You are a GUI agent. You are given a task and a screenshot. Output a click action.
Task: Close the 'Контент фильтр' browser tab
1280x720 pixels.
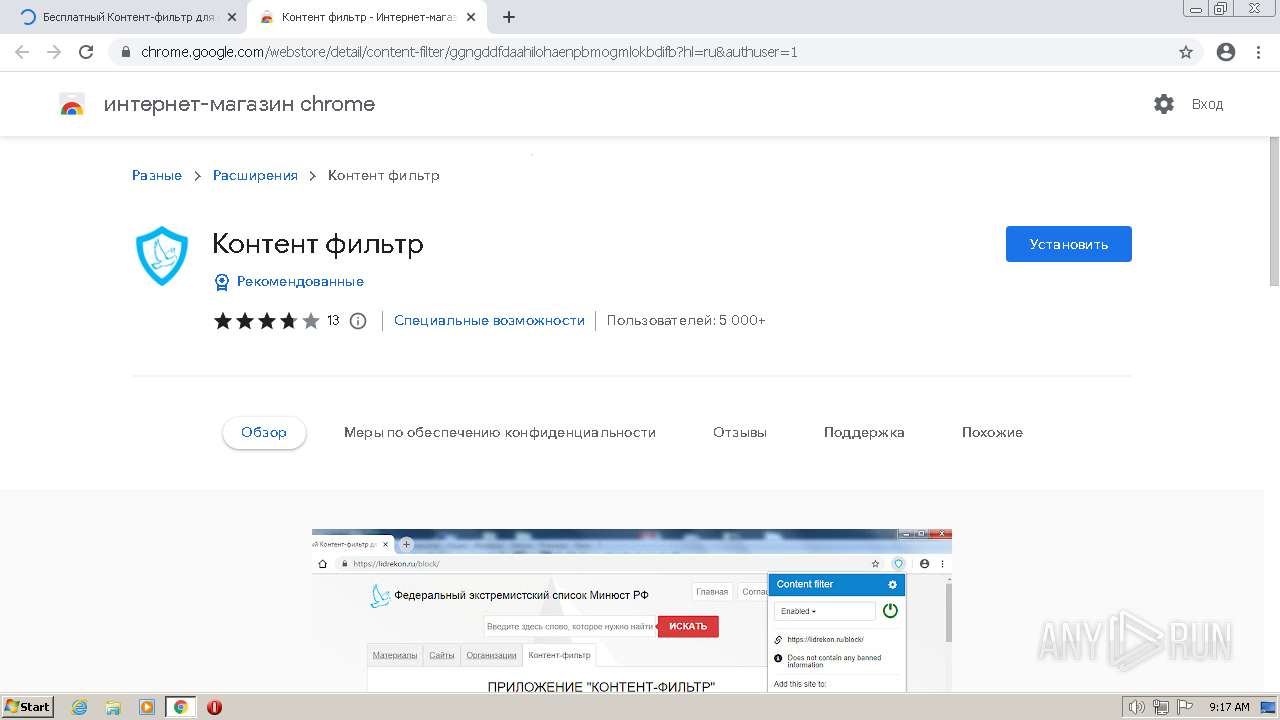click(x=471, y=17)
